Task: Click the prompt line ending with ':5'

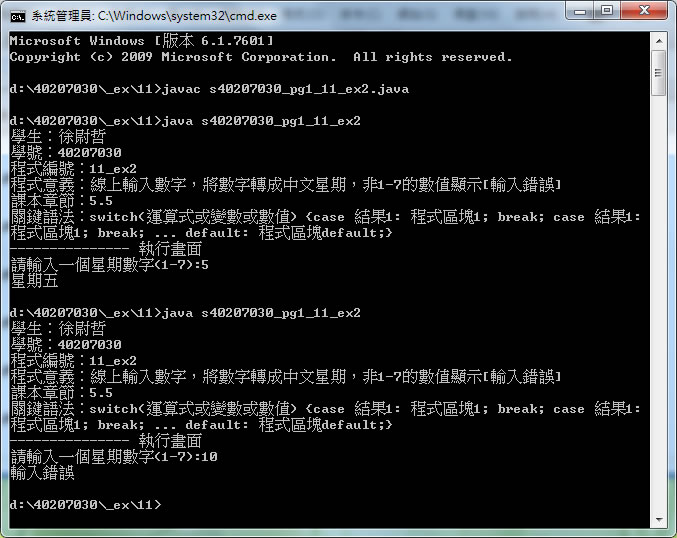Action: (110, 265)
